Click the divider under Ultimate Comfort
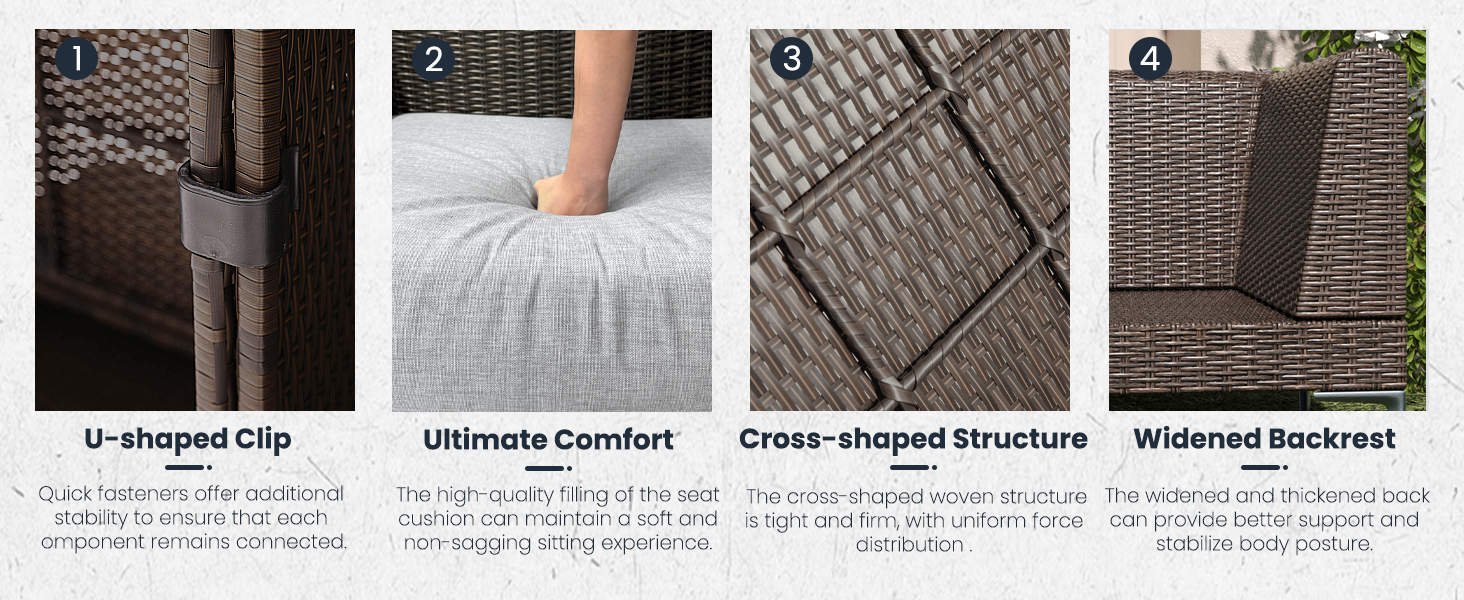The image size is (1464, 600). click(549, 467)
